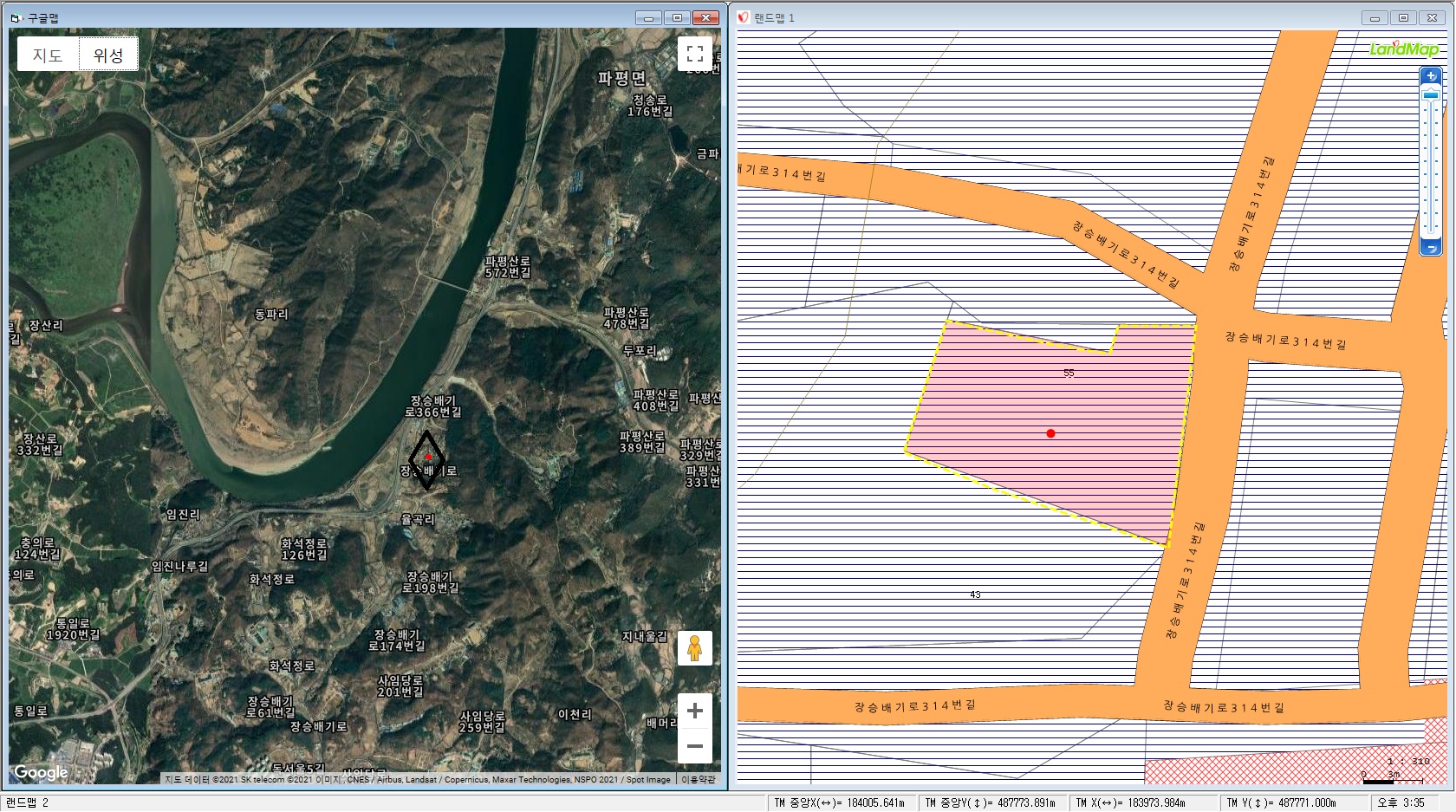Click the 청송로 176번길 label
The height and width of the screenshot is (812, 1456).
click(650, 106)
